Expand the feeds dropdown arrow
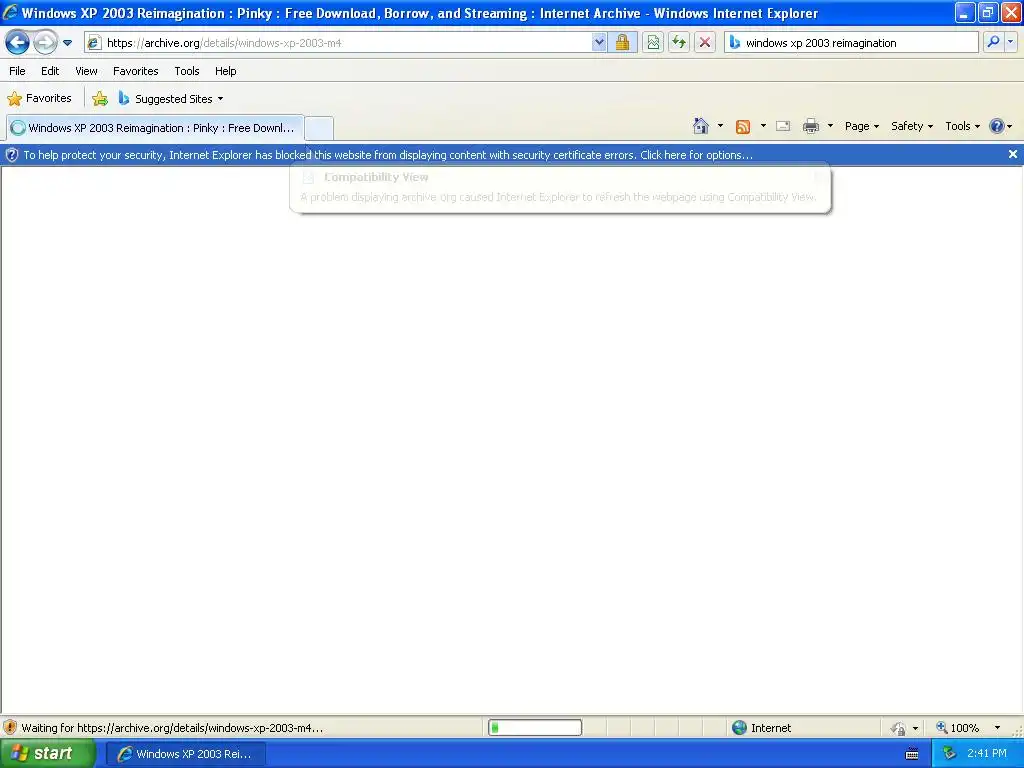 (x=763, y=126)
